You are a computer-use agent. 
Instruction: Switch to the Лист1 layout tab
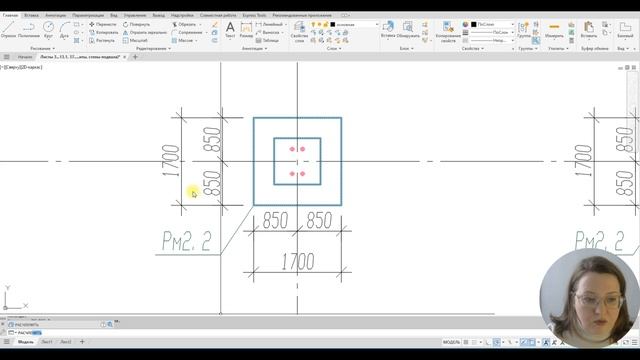[x=47, y=342]
